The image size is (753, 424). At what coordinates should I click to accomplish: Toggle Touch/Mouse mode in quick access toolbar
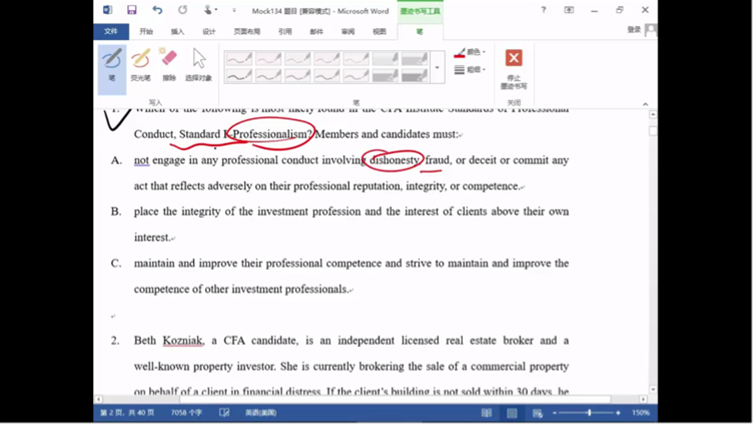coord(209,10)
